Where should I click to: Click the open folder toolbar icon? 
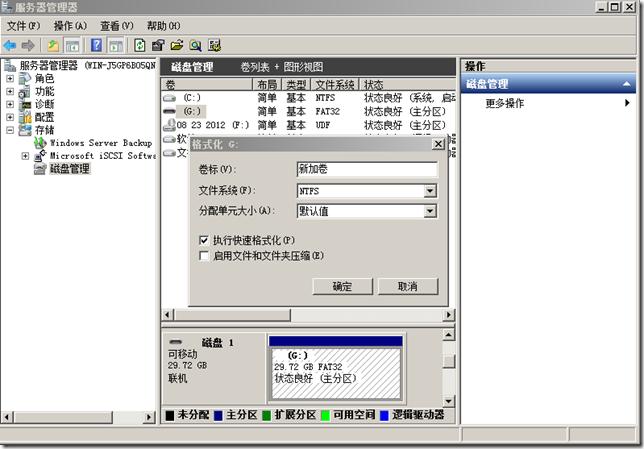pos(177,45)
